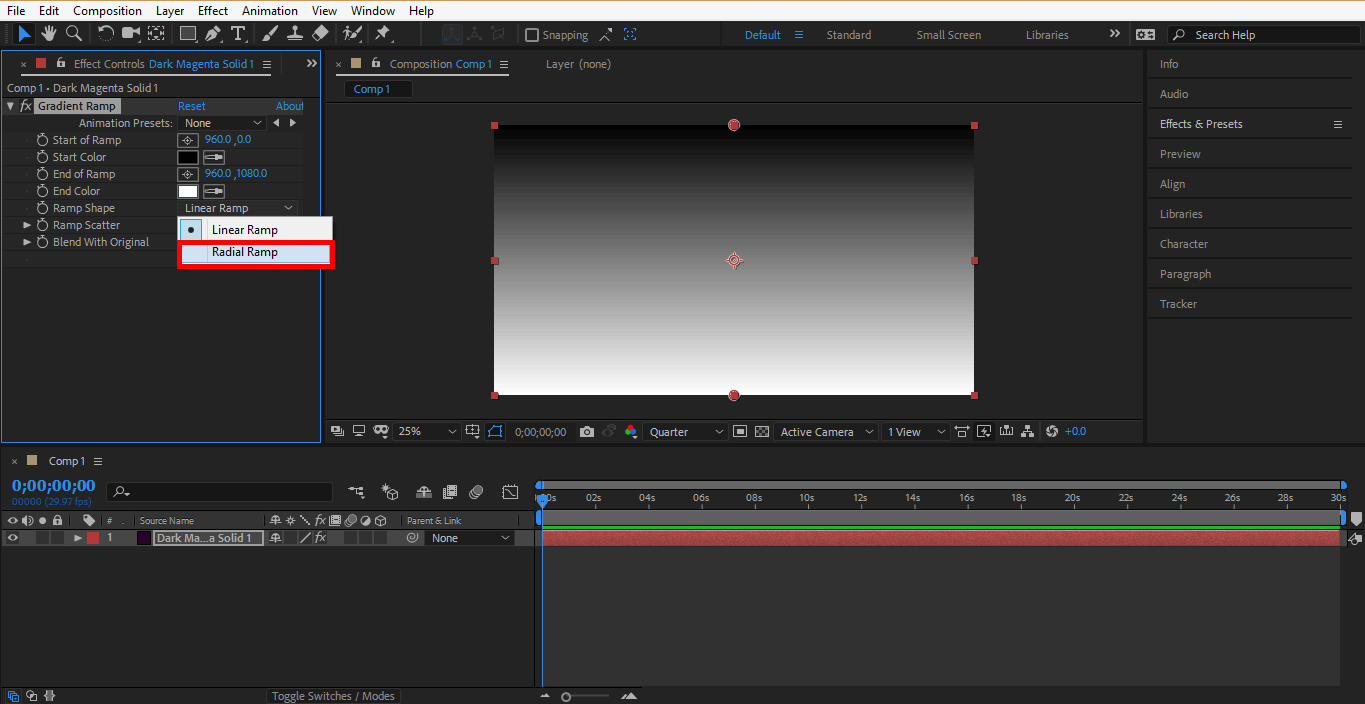Select the Pen tool
Screen dimensions: 1365x704
coord(213,34)
